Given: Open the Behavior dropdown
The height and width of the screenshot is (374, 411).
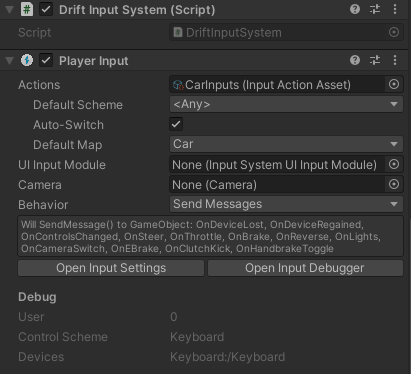Looking at the screenshot, I should click(x=286, y=204).
